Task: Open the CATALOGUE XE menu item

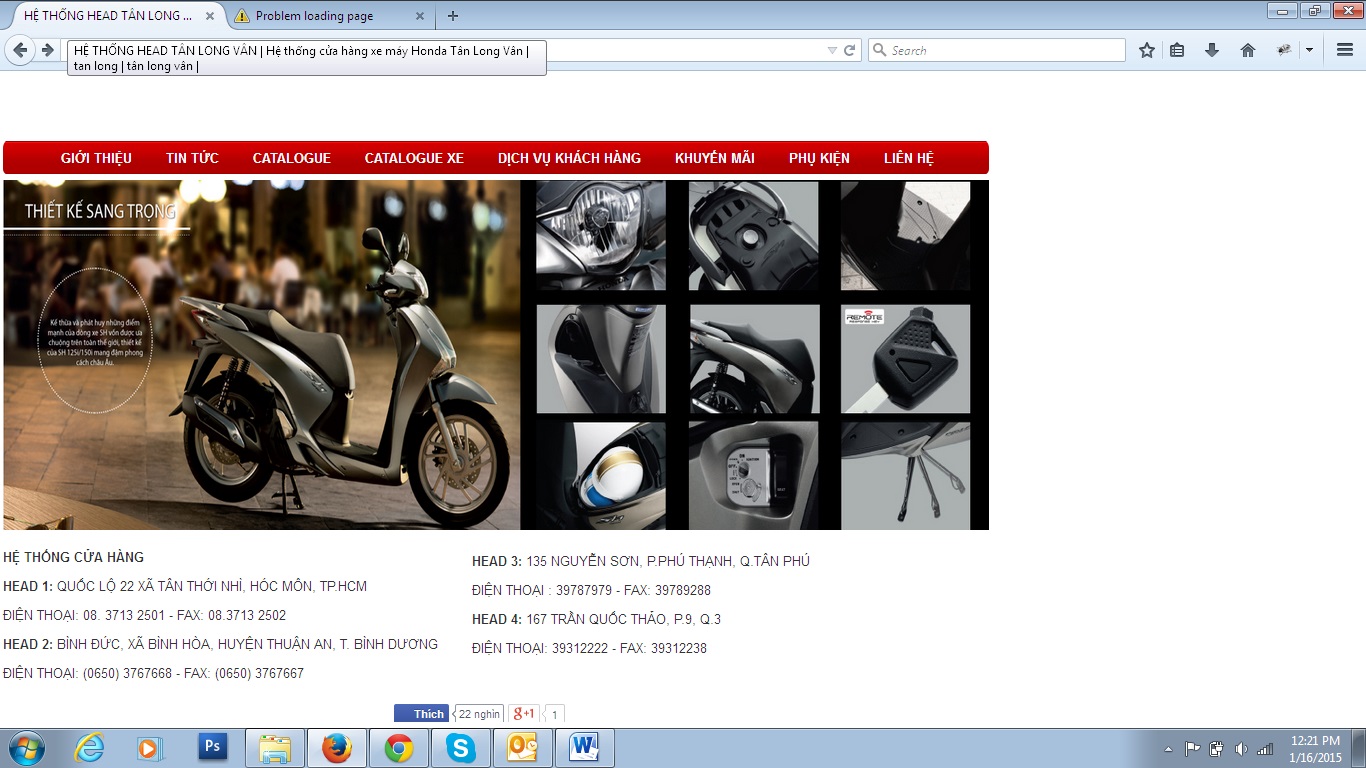Action: (x=414, y=158)
